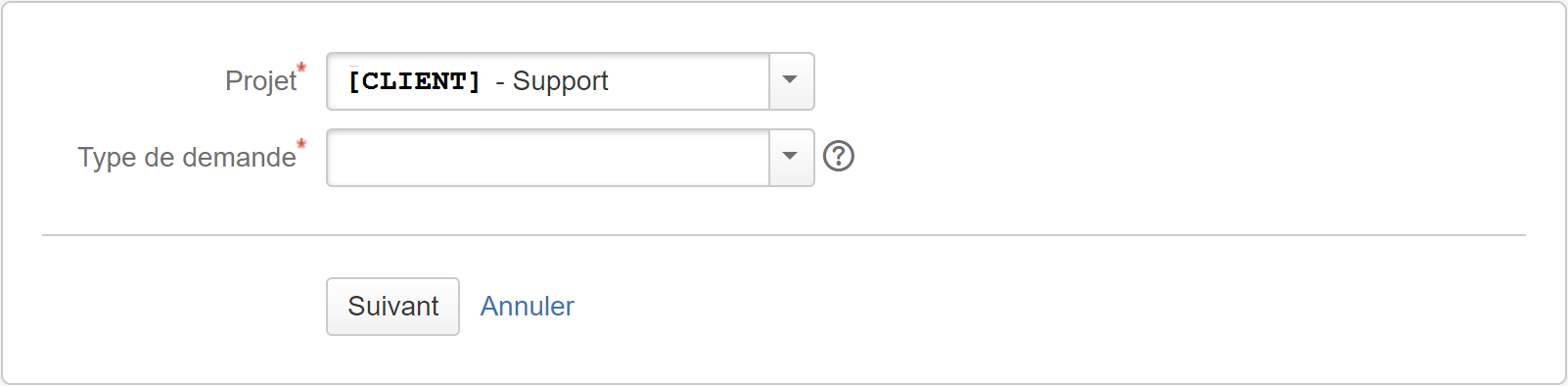Click the horizontal separator line above Suivant
Image resolution: width=1568 pixels, height=386 pixels.
(783, 235)
